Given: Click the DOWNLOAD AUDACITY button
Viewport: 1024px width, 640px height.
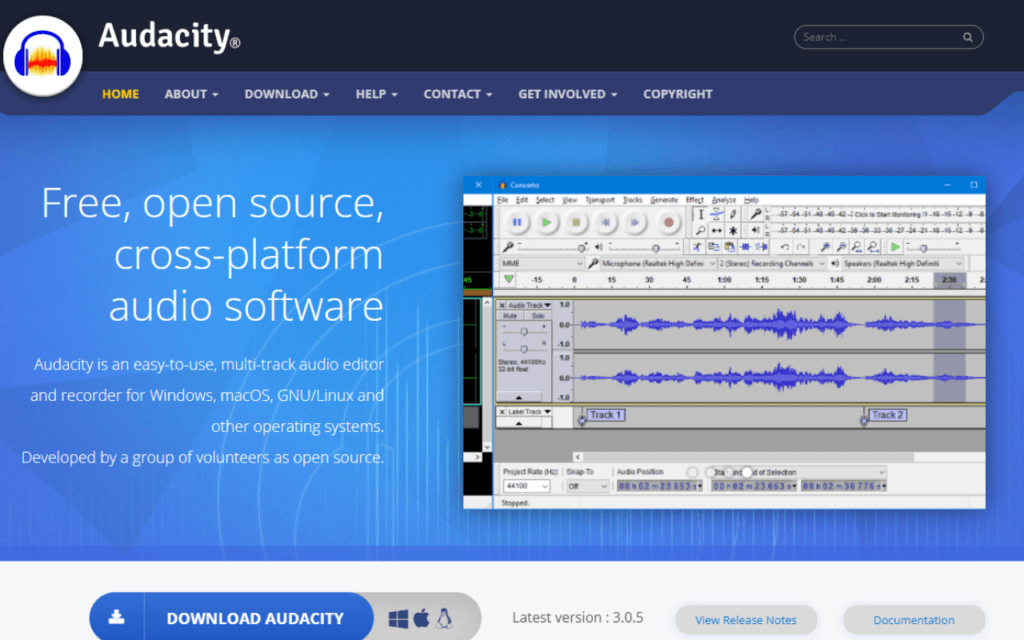Looking at the screenshot, I should 232,617.
